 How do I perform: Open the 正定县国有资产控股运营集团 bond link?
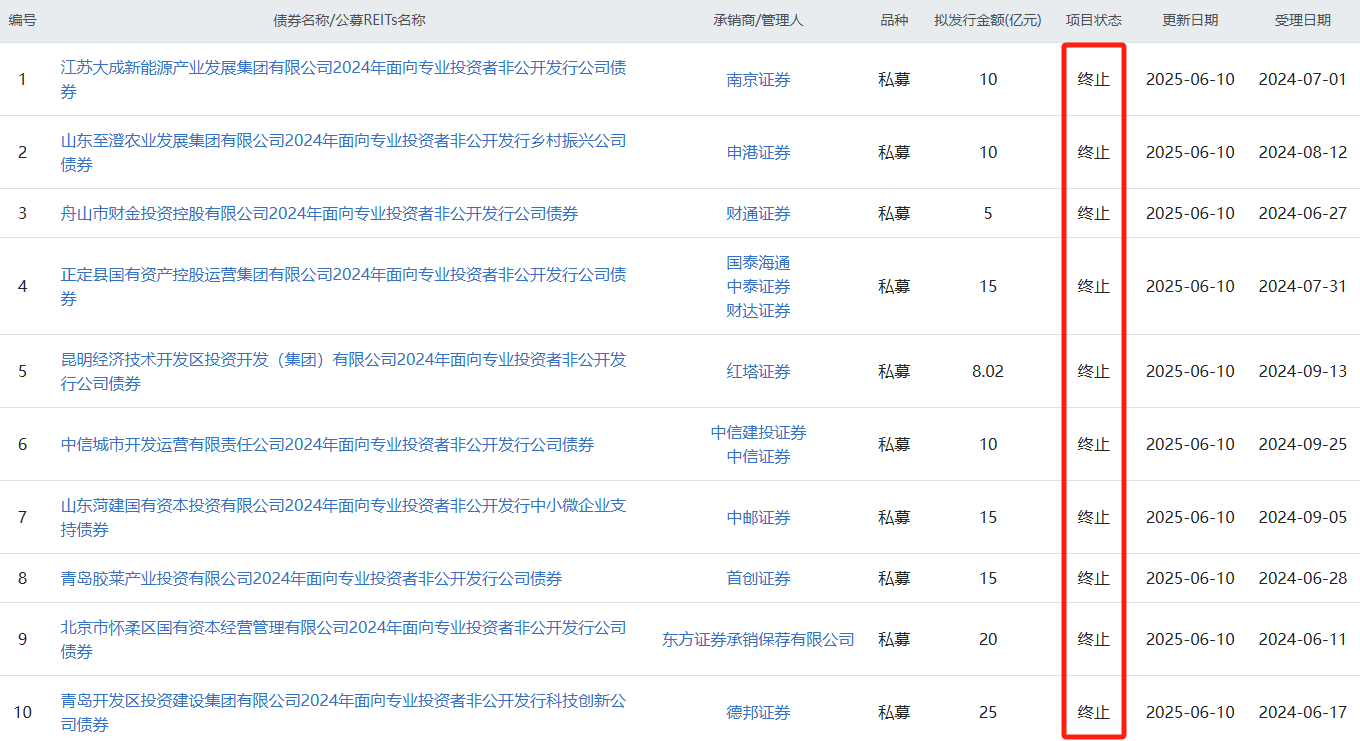344,286
